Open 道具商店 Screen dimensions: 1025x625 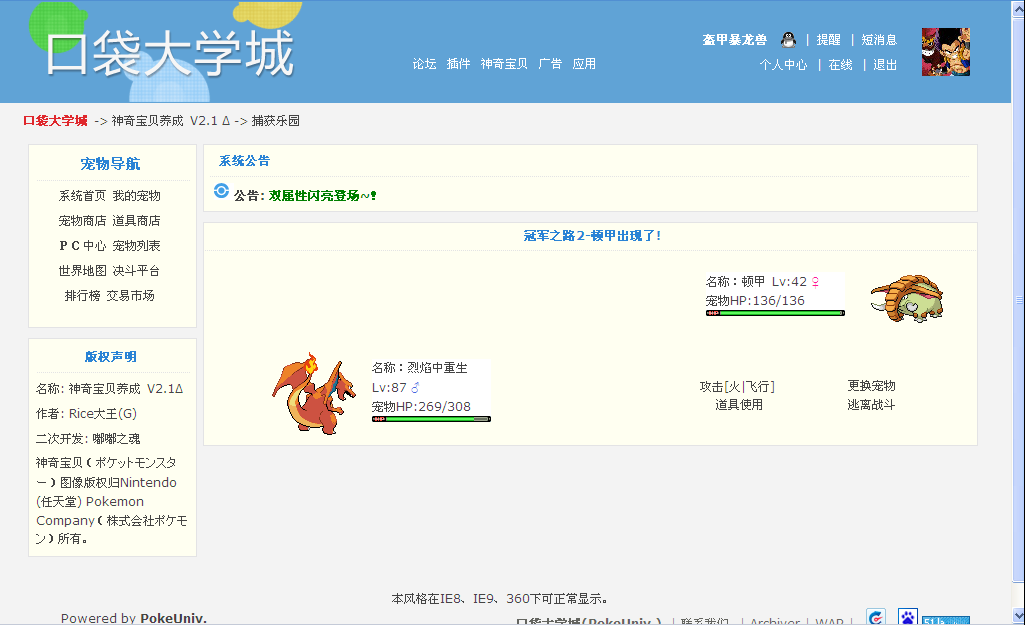137,221
